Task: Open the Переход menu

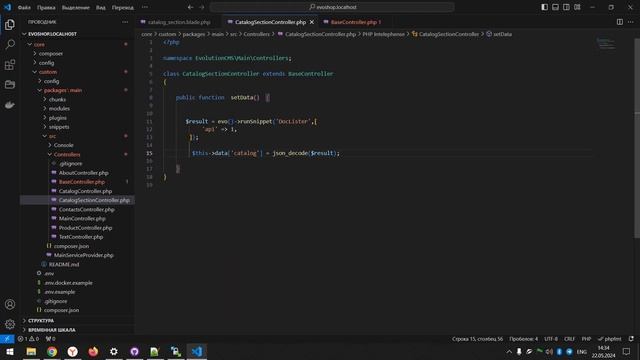Action: tap(122, 7)
